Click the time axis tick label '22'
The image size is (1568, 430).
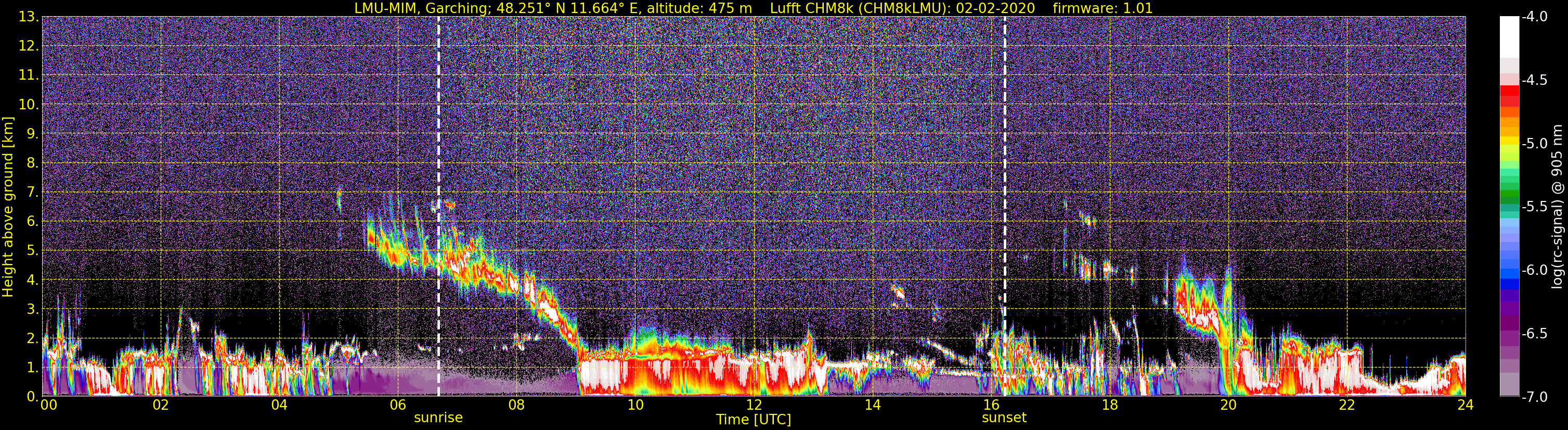click(1347, 406)
